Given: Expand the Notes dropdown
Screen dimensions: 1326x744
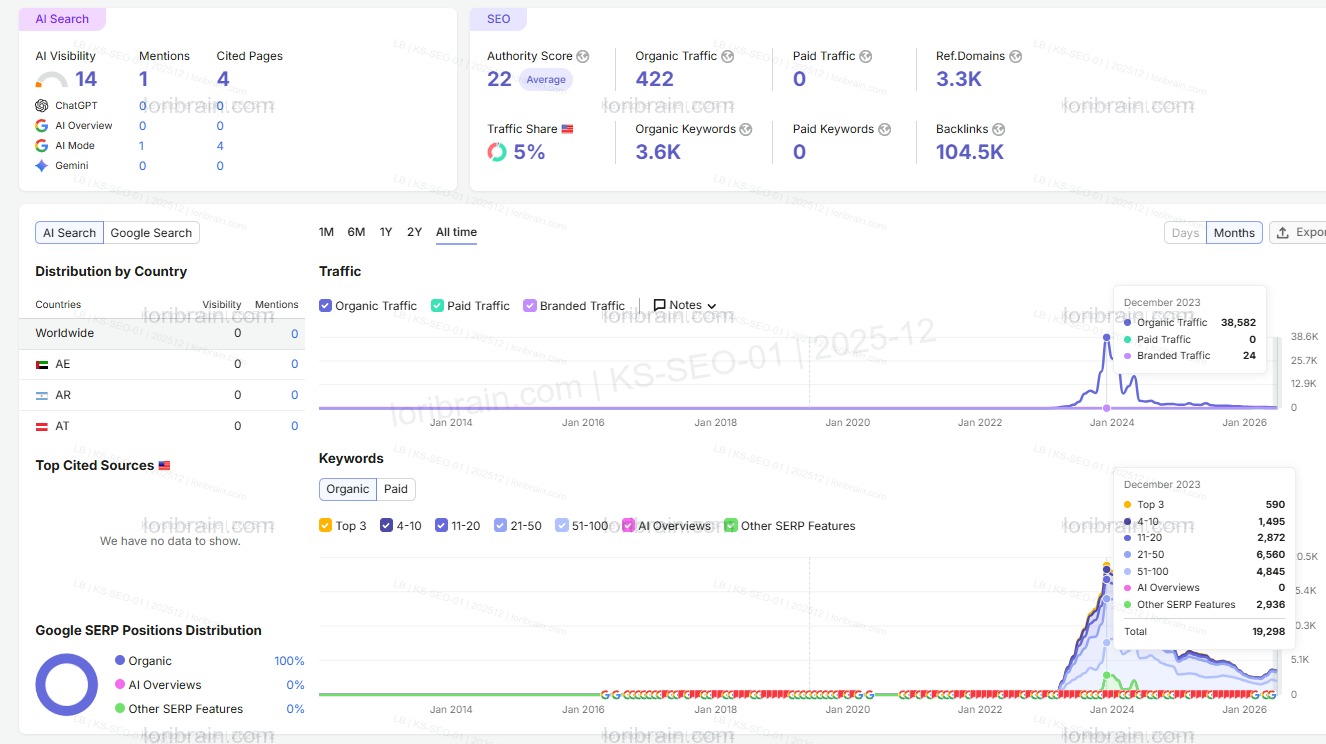Looking at the screenshot, I should (x=685, y=306).
